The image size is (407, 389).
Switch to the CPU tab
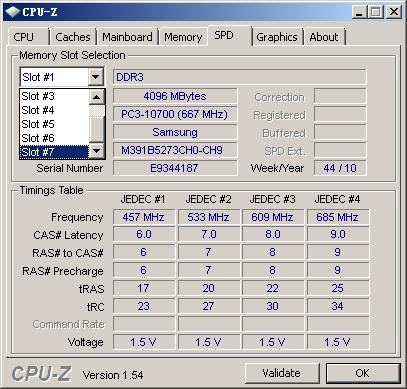coord(28,37)
